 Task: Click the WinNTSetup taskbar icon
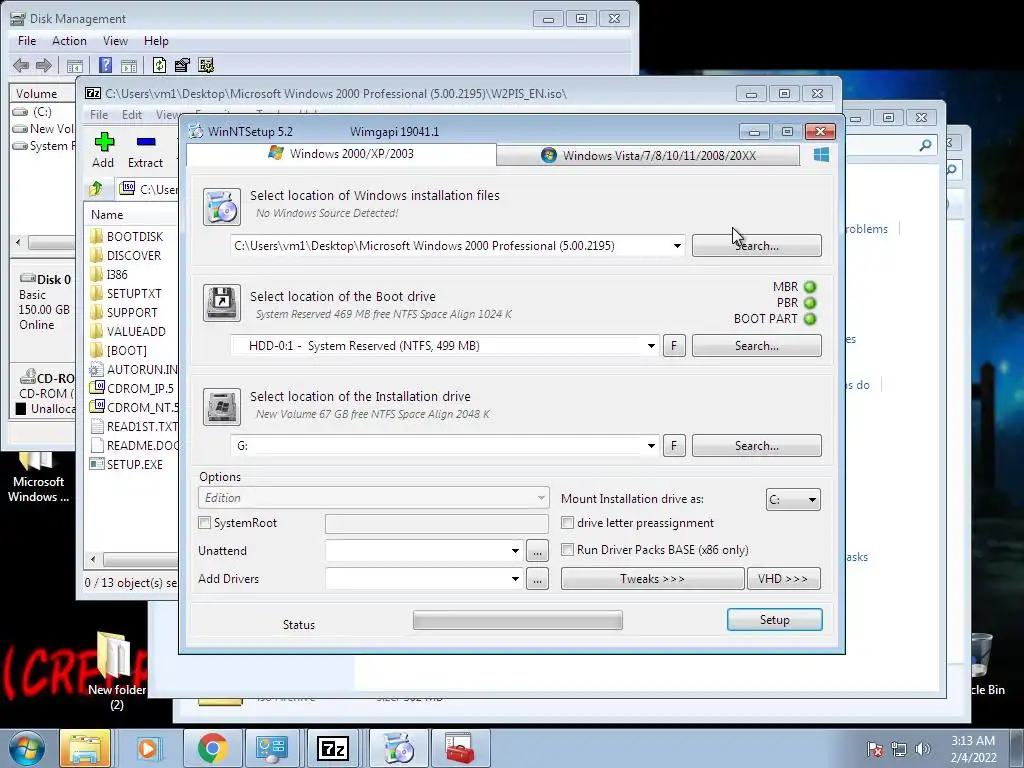click(398, 748)
